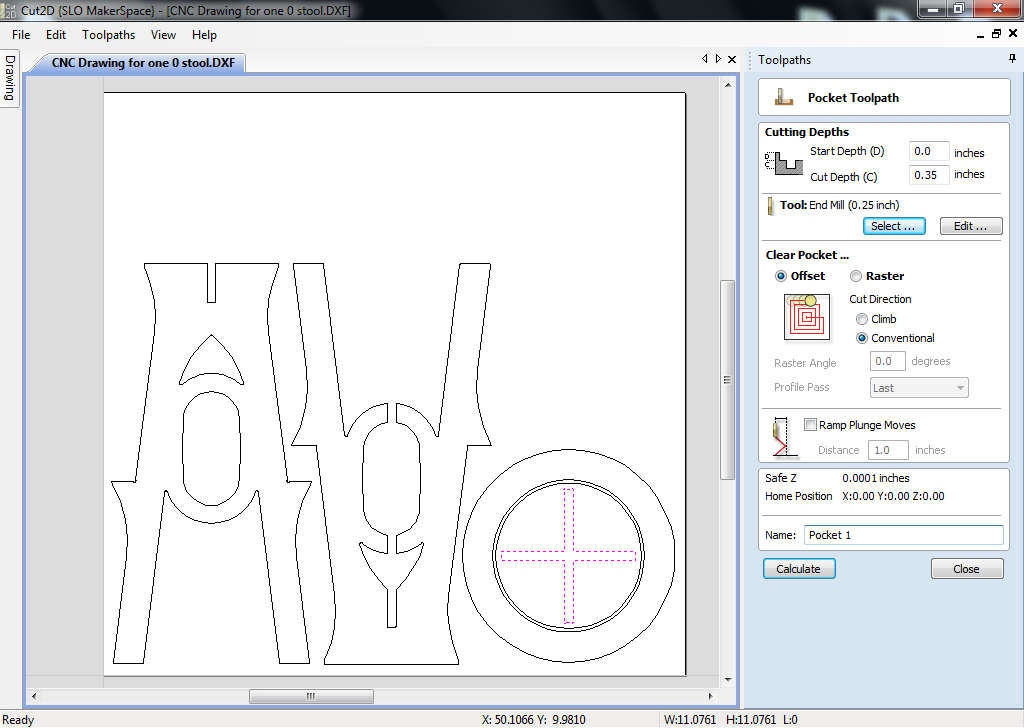Image resolution: width=1024 pixels, height=728 pixels.
Task: Open the Toolpaths menu
Action: tap(108, 35)
